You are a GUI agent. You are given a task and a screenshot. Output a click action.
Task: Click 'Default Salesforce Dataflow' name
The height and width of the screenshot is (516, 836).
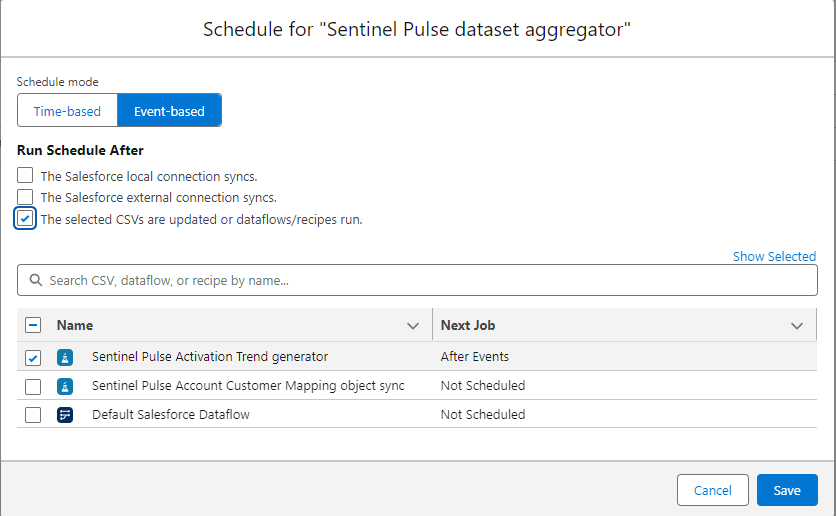coord(171,414)
